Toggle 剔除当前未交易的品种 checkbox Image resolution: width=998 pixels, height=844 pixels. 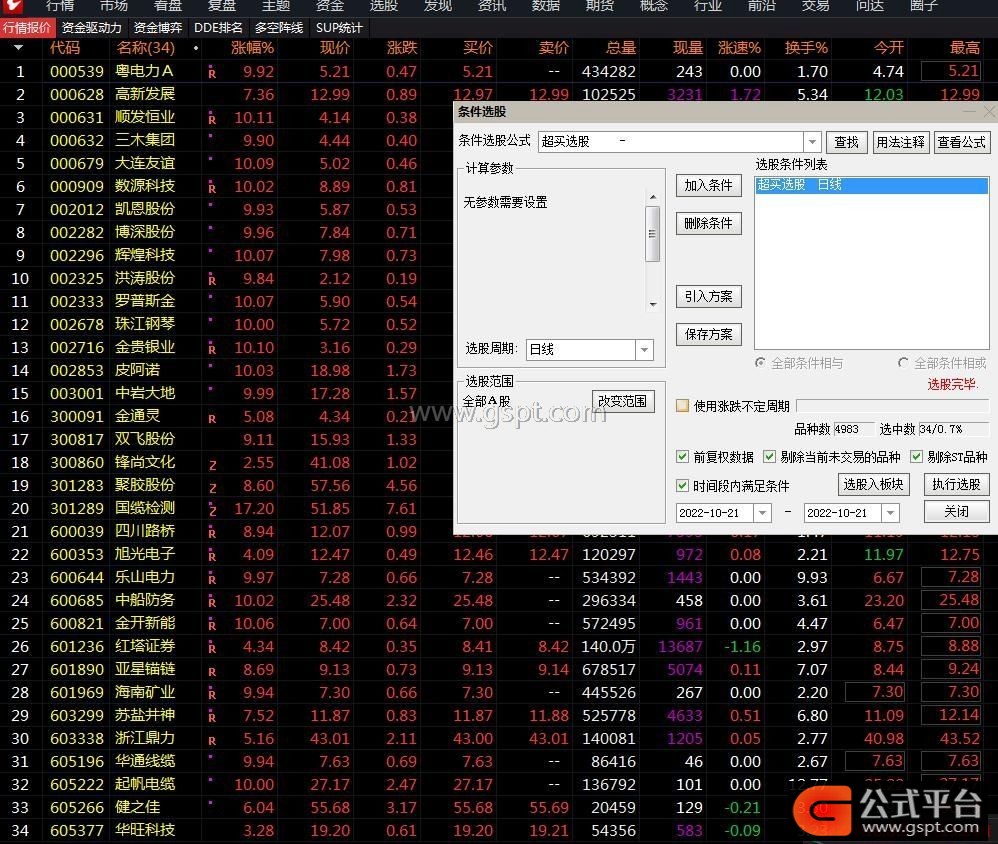[x=769, y=456]
